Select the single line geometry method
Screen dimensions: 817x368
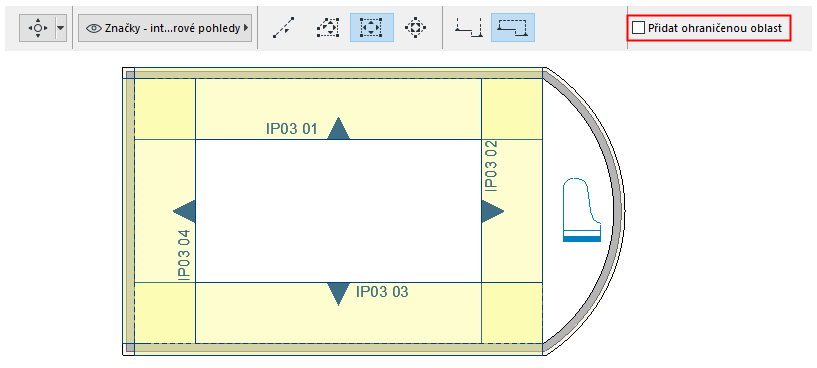(x=283, y=28)
